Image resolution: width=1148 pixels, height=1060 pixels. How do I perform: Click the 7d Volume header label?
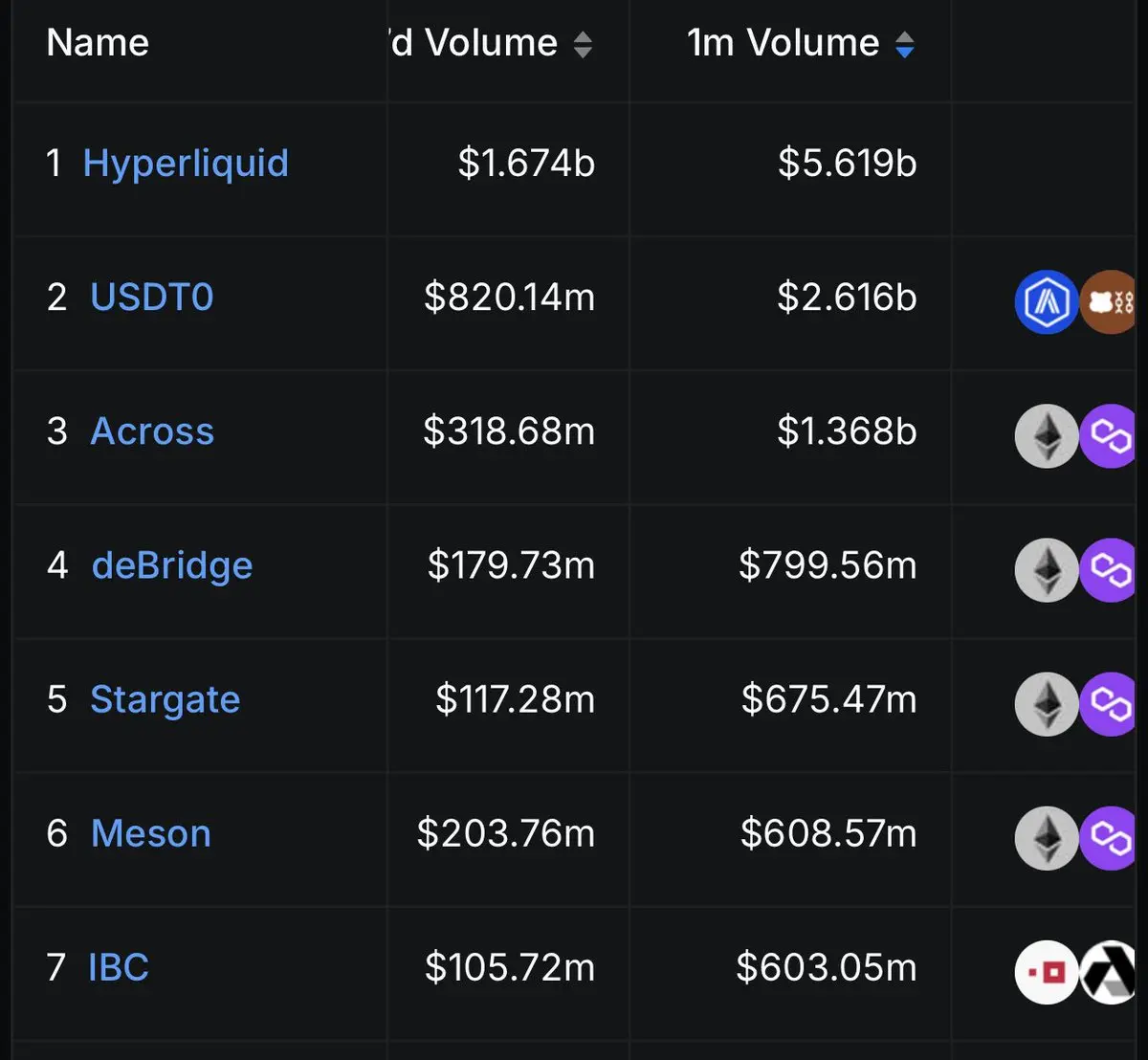coord(474,43)
